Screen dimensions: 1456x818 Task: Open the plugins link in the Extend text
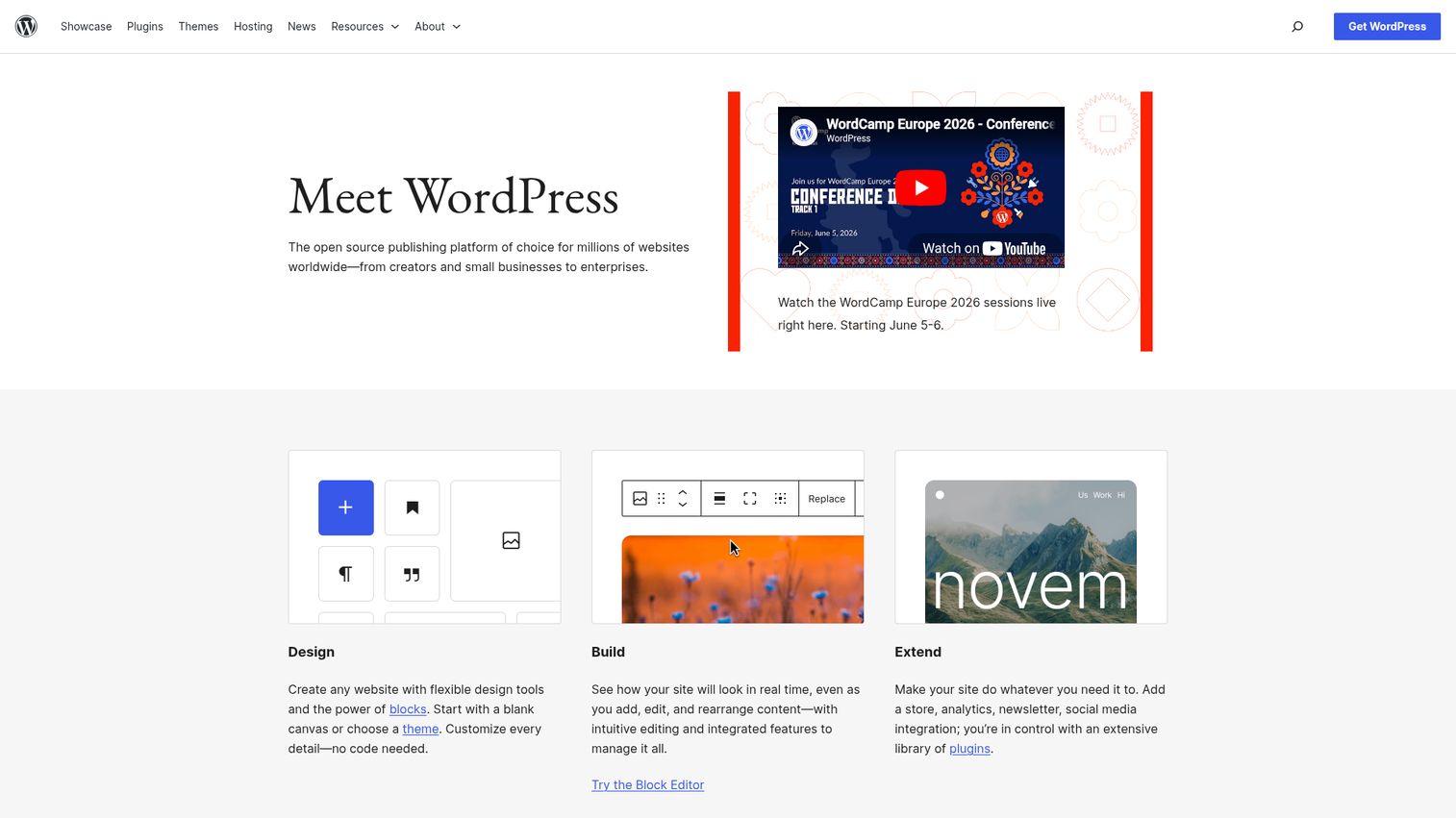click(x=969, y=749)
